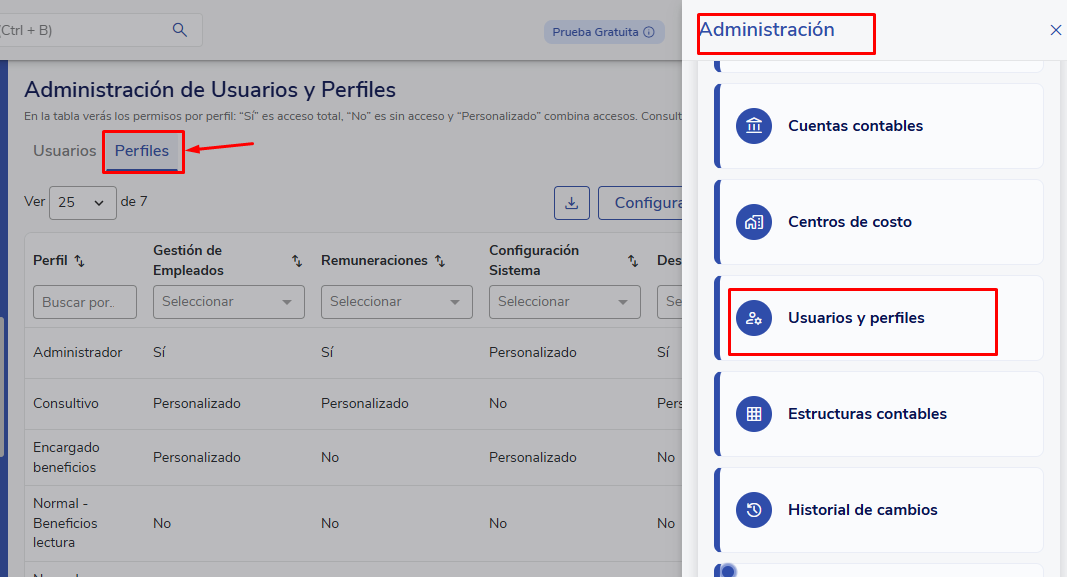
Task: Click the search magnifier icon
Action: [x=180, y=30]
